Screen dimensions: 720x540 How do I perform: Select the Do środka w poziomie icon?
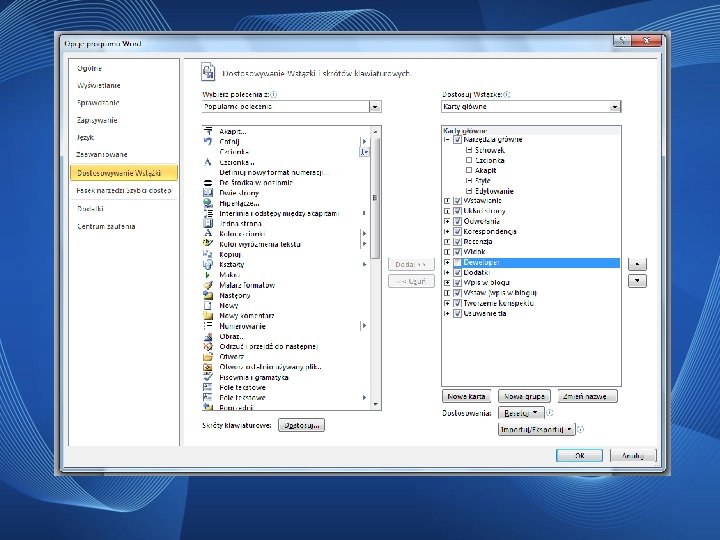[208, 183]
